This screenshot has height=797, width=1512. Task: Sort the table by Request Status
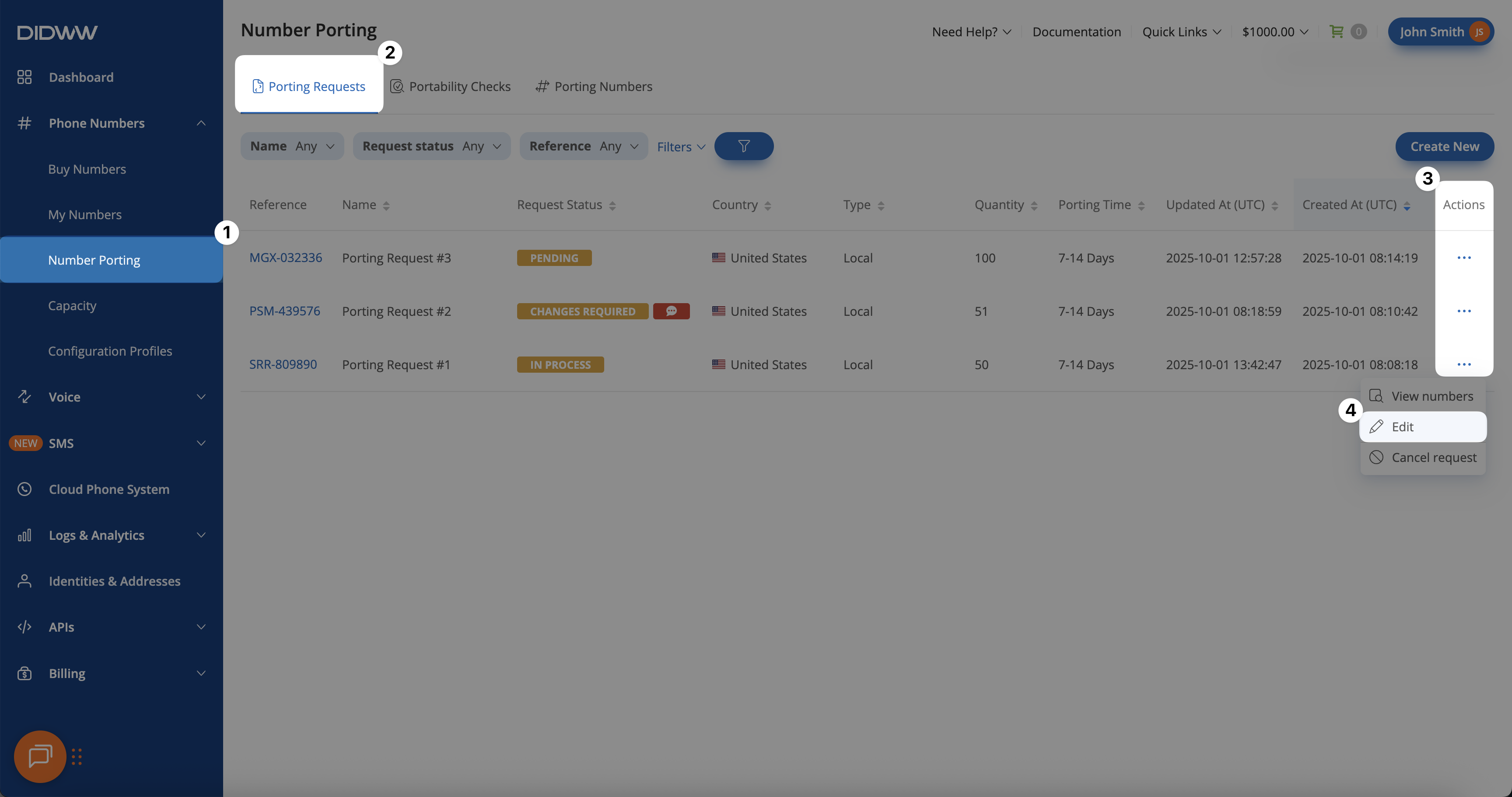[612, 206]
